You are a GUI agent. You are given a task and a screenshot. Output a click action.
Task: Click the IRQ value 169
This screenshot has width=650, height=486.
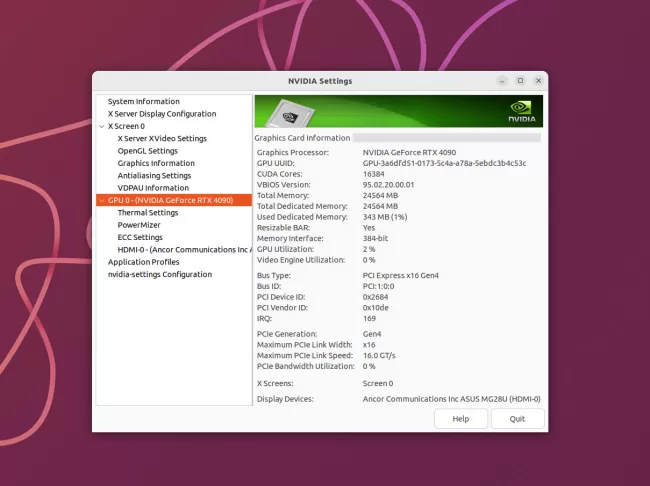[x=369, y=318]
